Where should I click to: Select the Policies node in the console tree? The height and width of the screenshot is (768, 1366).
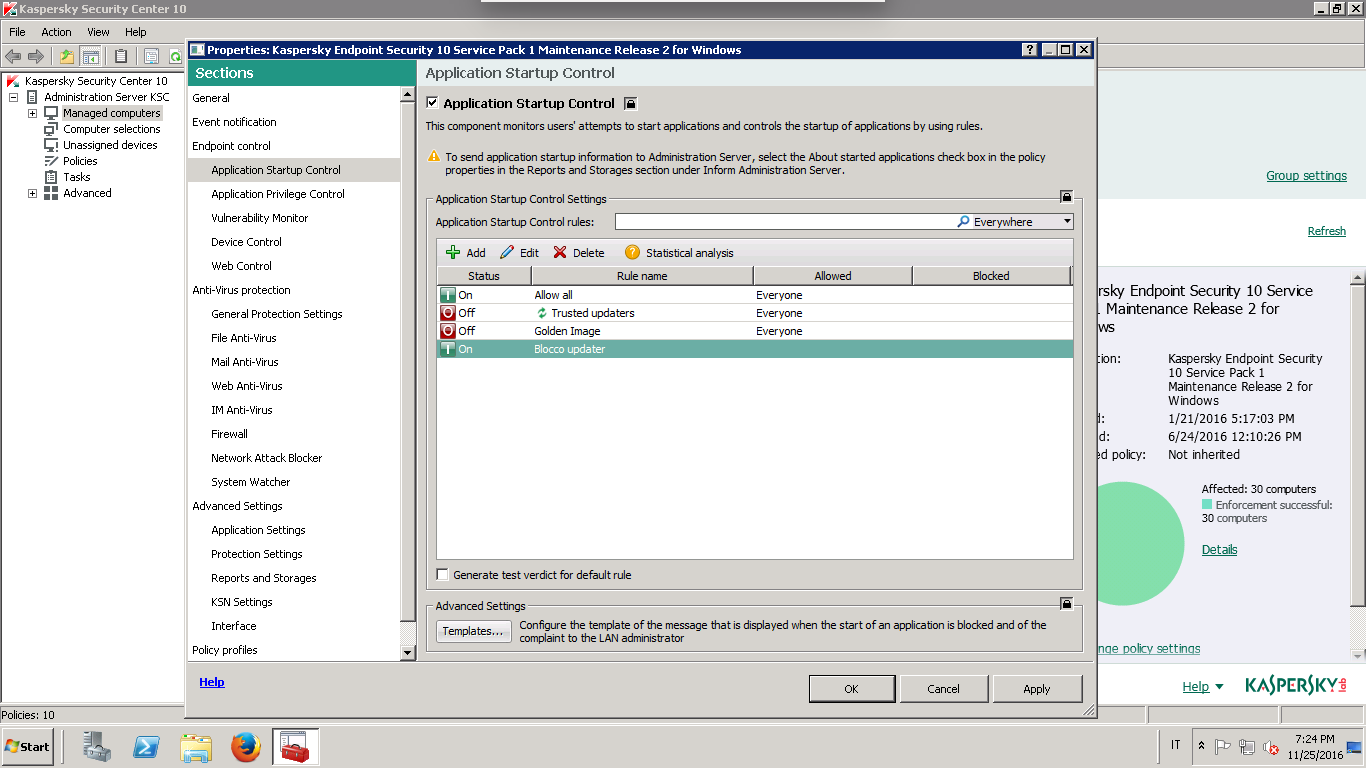coord(80,161)
